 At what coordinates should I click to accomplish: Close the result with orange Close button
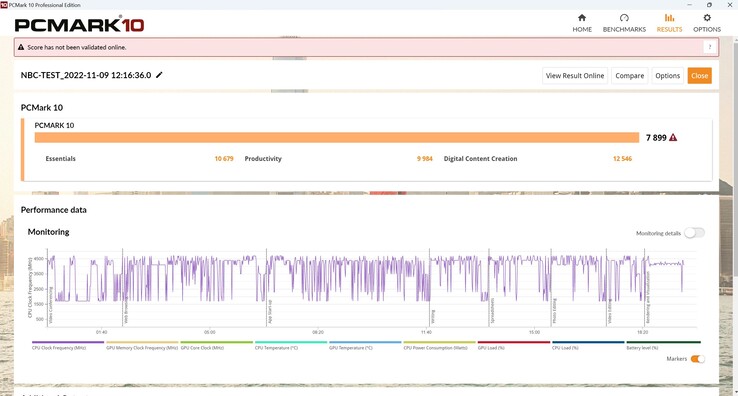pyautogui.click(x=699, y=76)
